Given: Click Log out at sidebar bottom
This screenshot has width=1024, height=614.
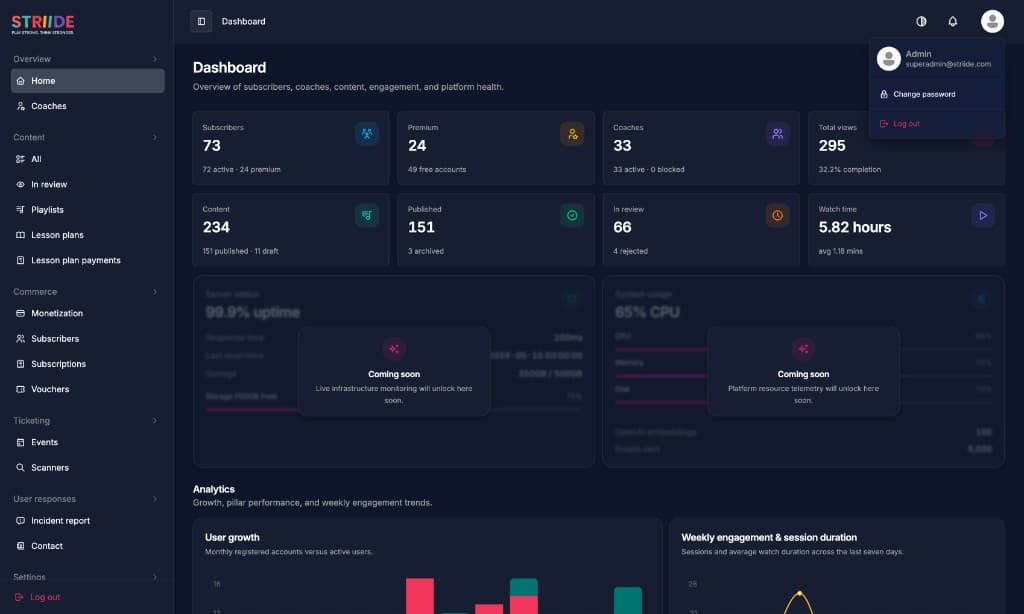Looking at the screenshot, I should pyautogui.click(x=38, y=597).
